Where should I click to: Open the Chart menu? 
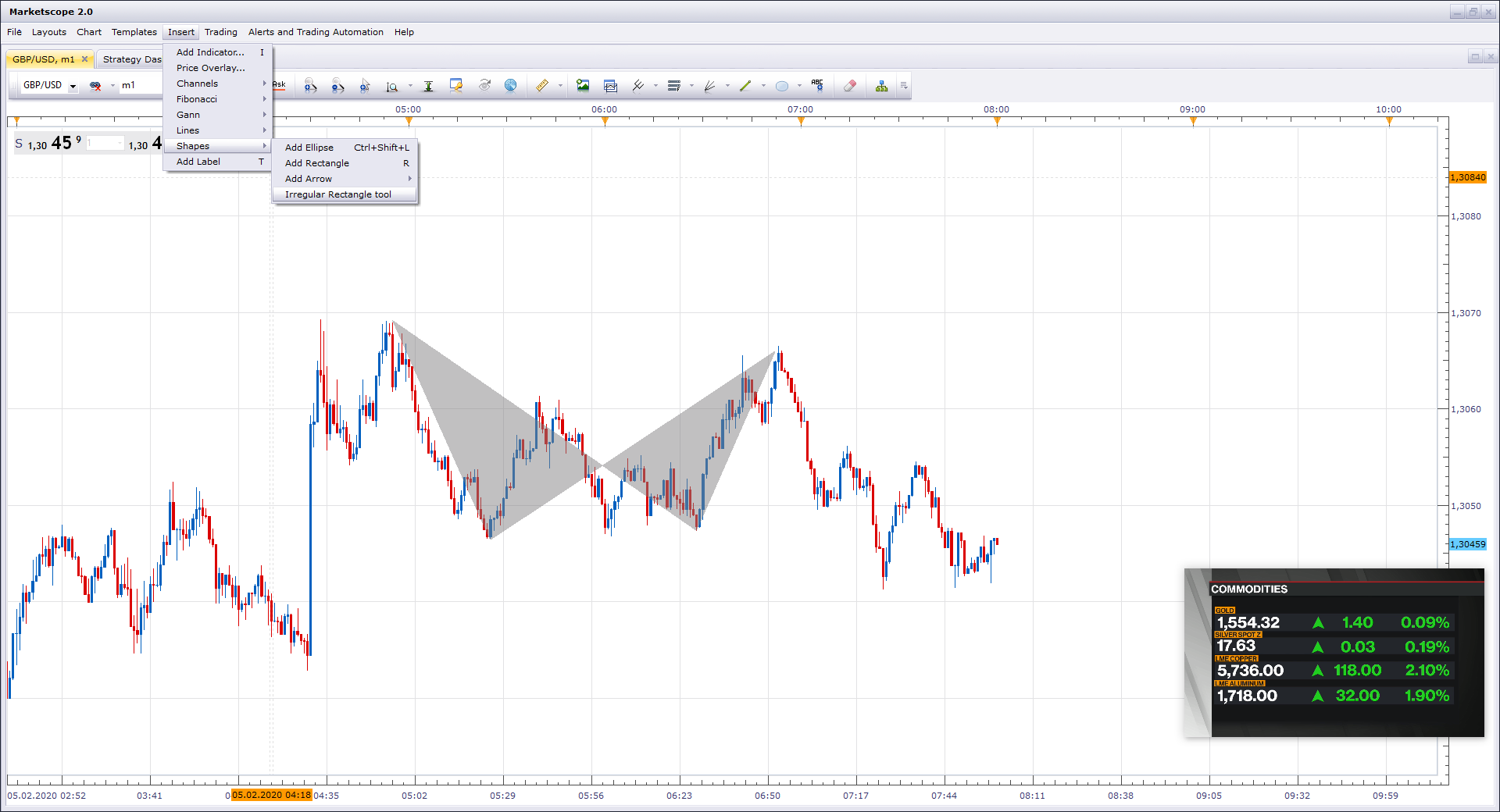[89, 32]
